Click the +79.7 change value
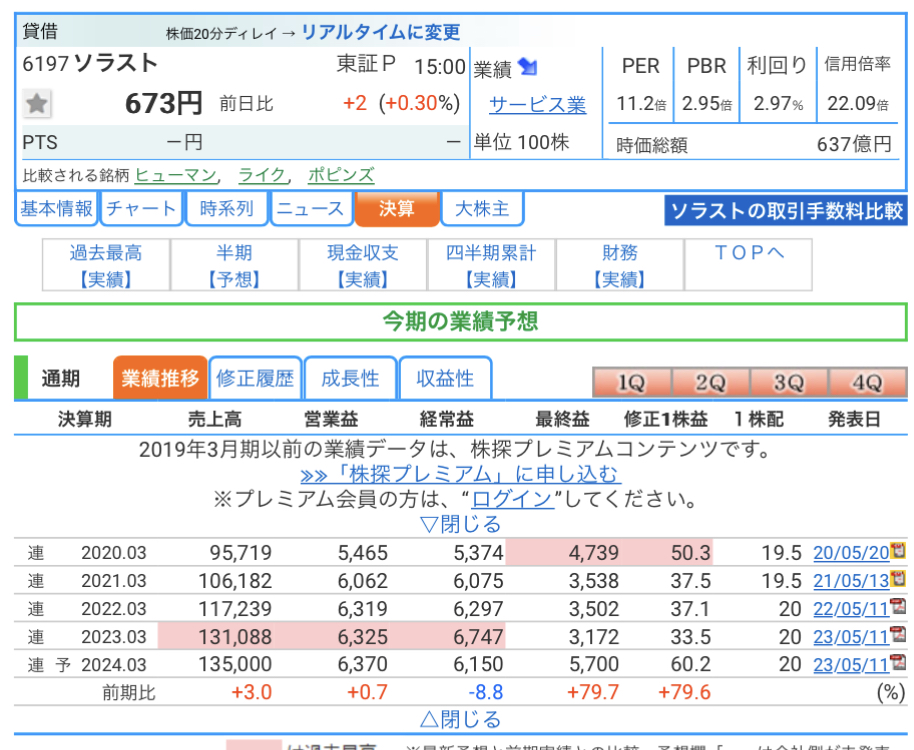The height and width of the screenshot is (750, 914). click(x=593, y=692)
